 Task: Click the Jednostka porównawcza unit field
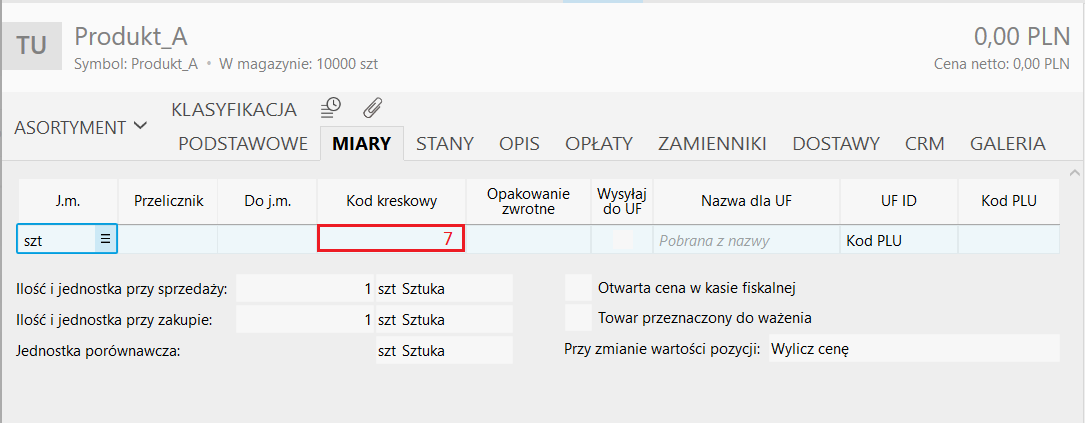coord(442,351)
